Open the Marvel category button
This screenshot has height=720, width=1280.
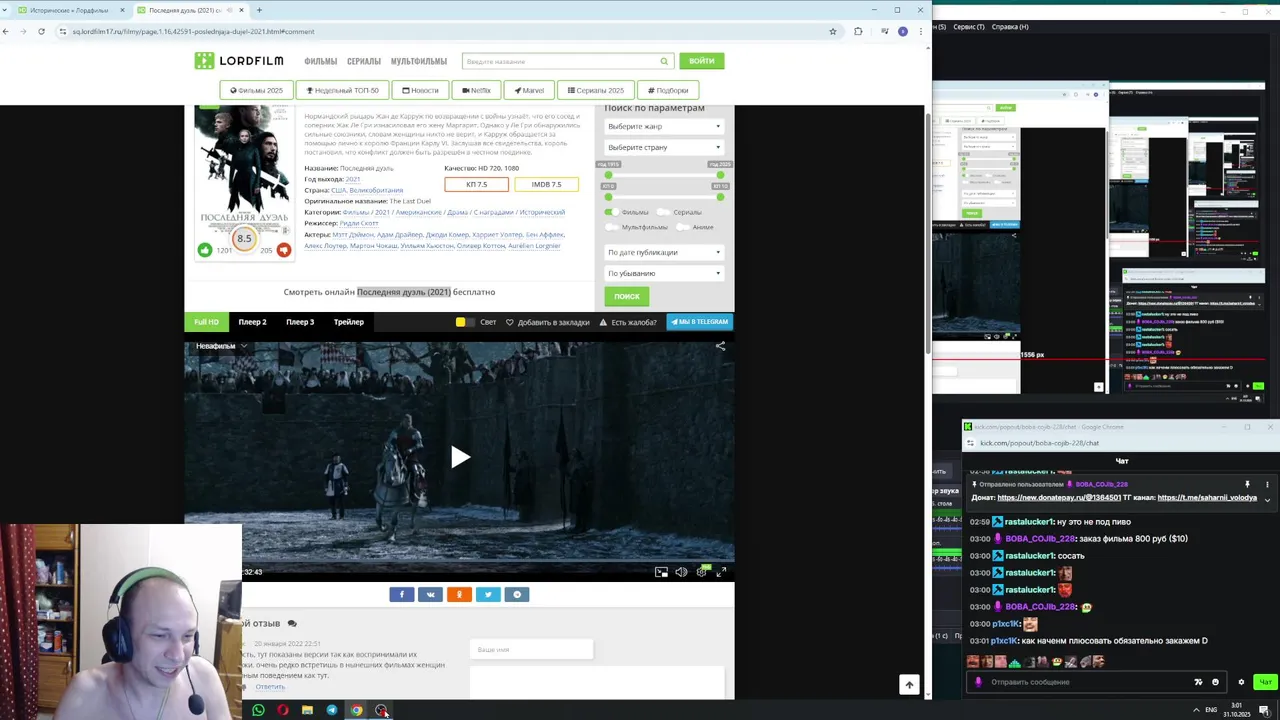tap(529, 90)
